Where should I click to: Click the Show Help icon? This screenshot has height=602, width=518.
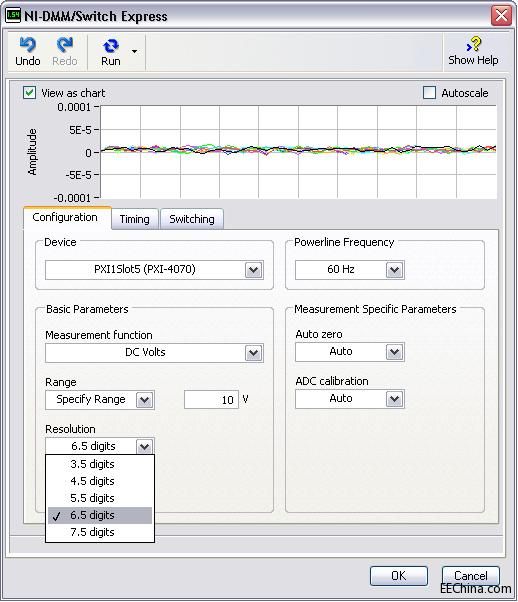click(474, 44)
